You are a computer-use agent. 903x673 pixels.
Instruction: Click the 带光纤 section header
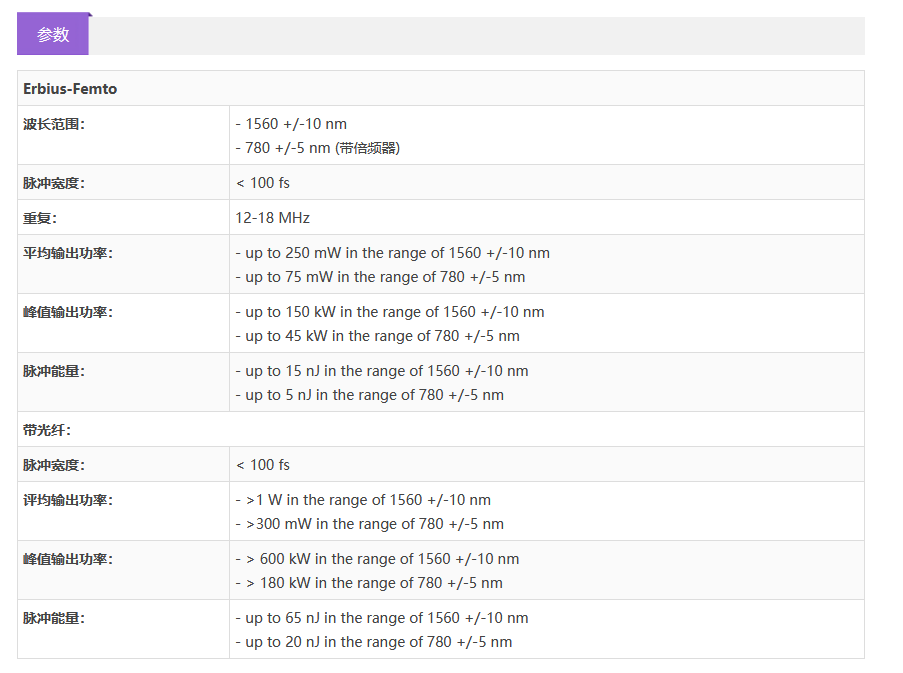tap(47, 430)
